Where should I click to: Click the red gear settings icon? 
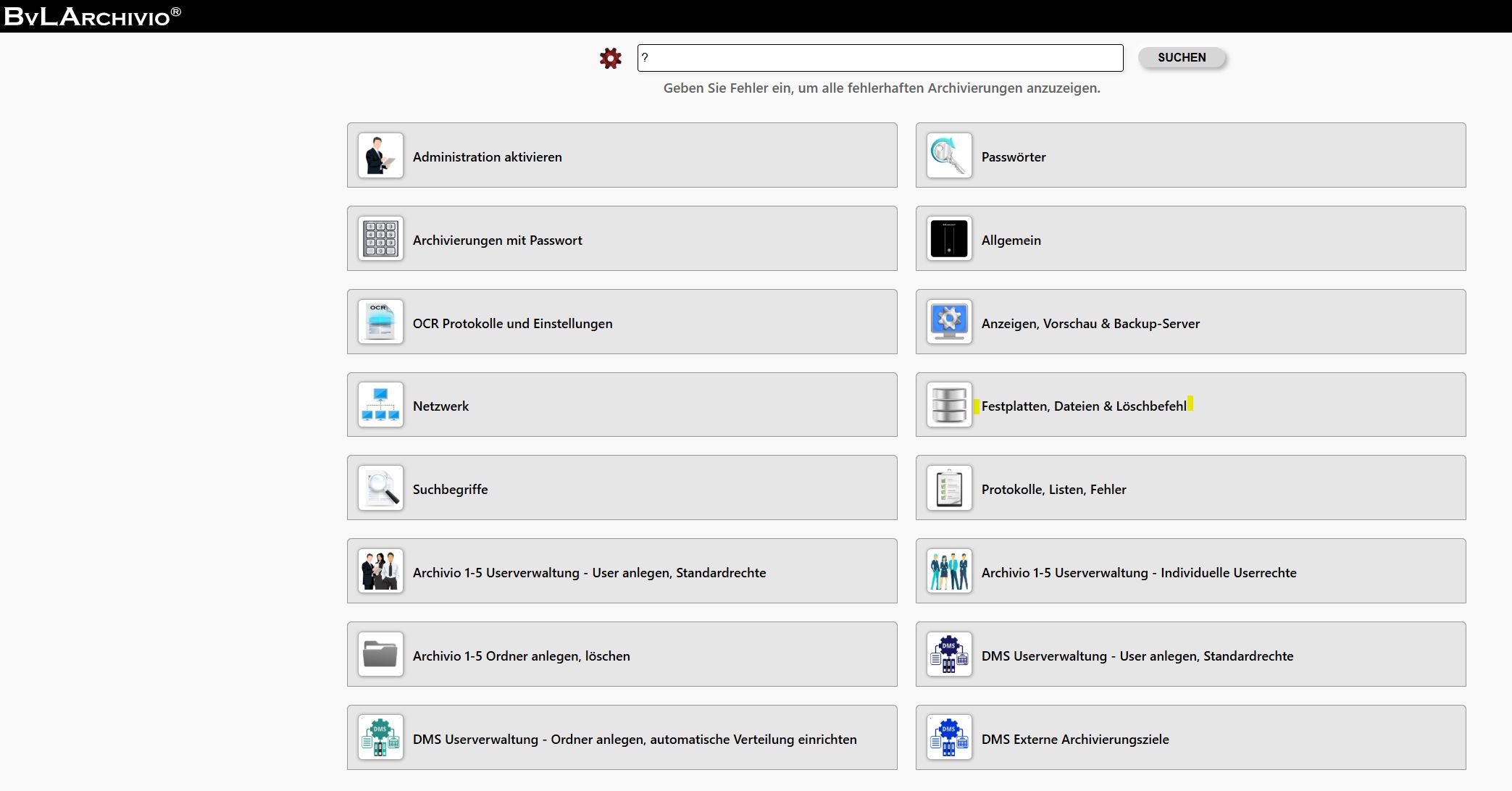(611, 59)
